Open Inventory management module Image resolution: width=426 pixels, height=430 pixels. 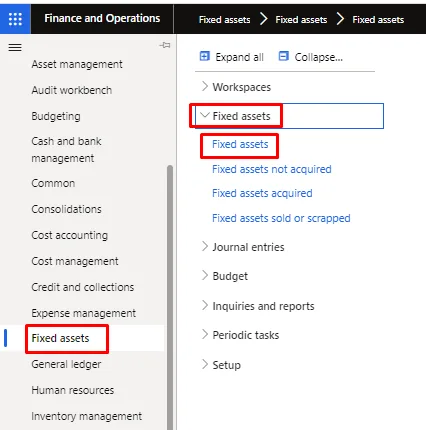point(86,416)
